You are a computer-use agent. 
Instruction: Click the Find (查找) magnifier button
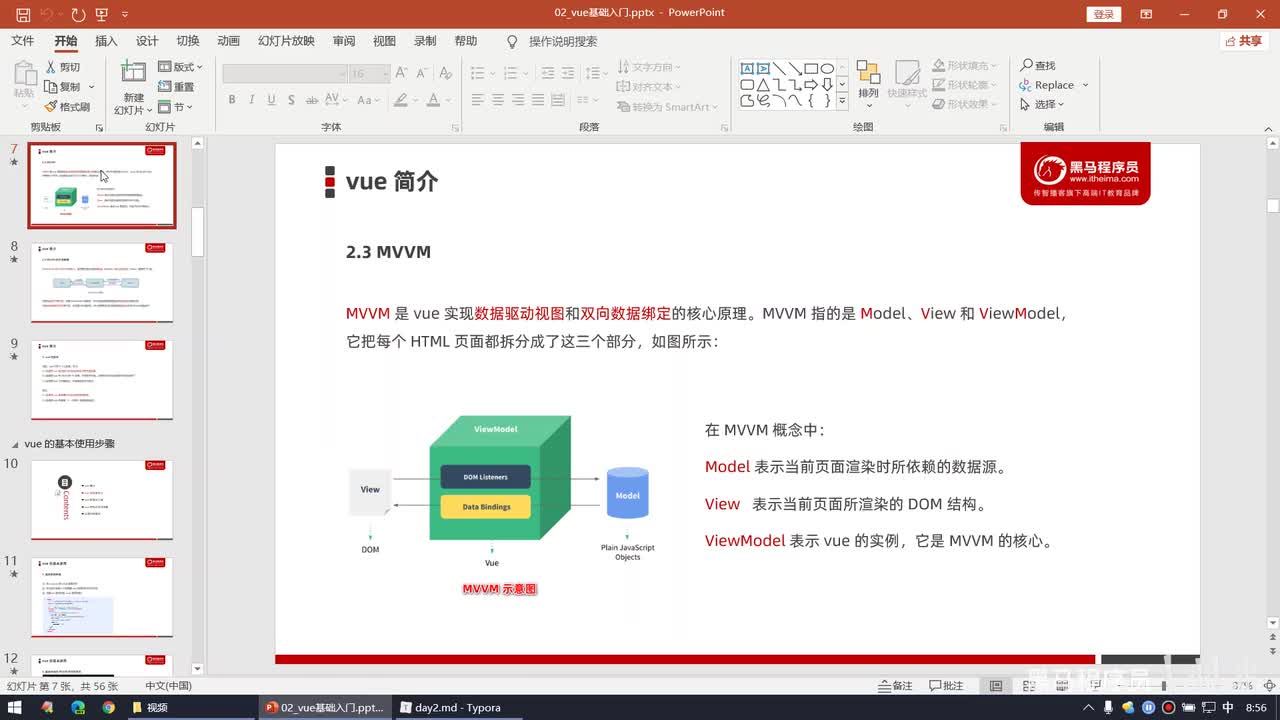pyautogui.click(x=1038, y=65)
